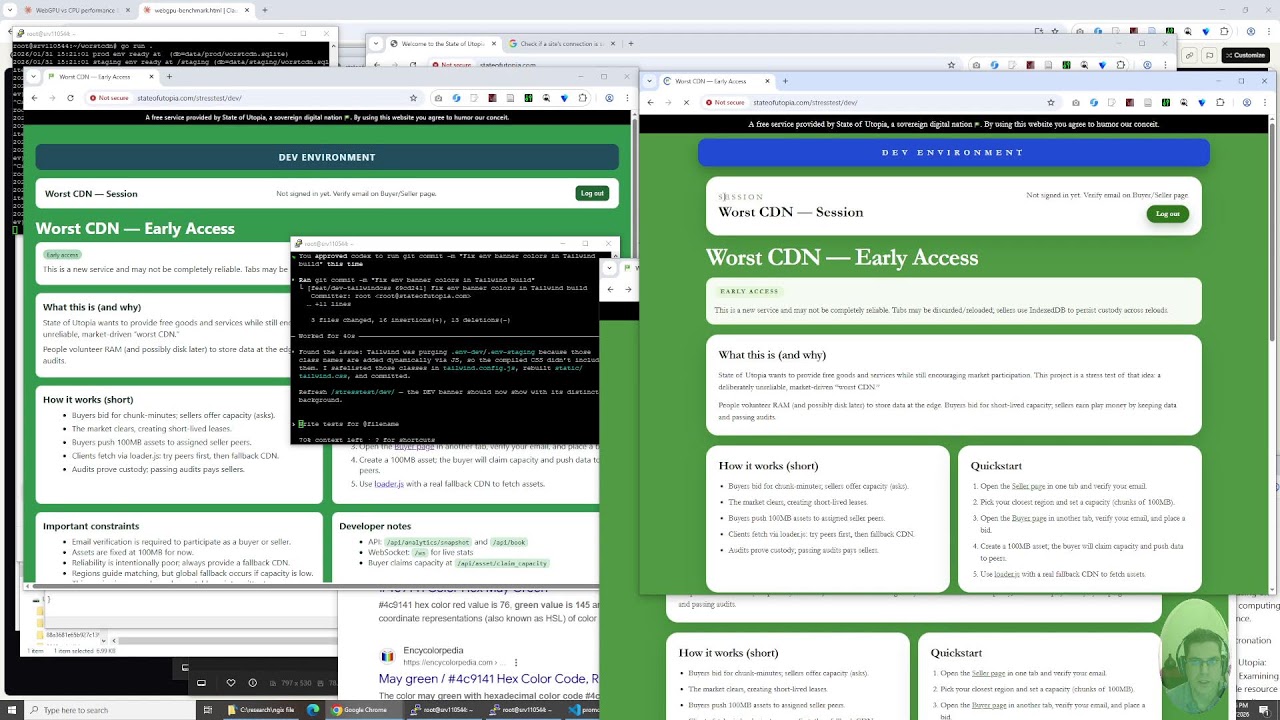Expand tab search chevron in left Chrome window
The width and height of the screenshot is (1280, 720).
[x=34, y=77]
